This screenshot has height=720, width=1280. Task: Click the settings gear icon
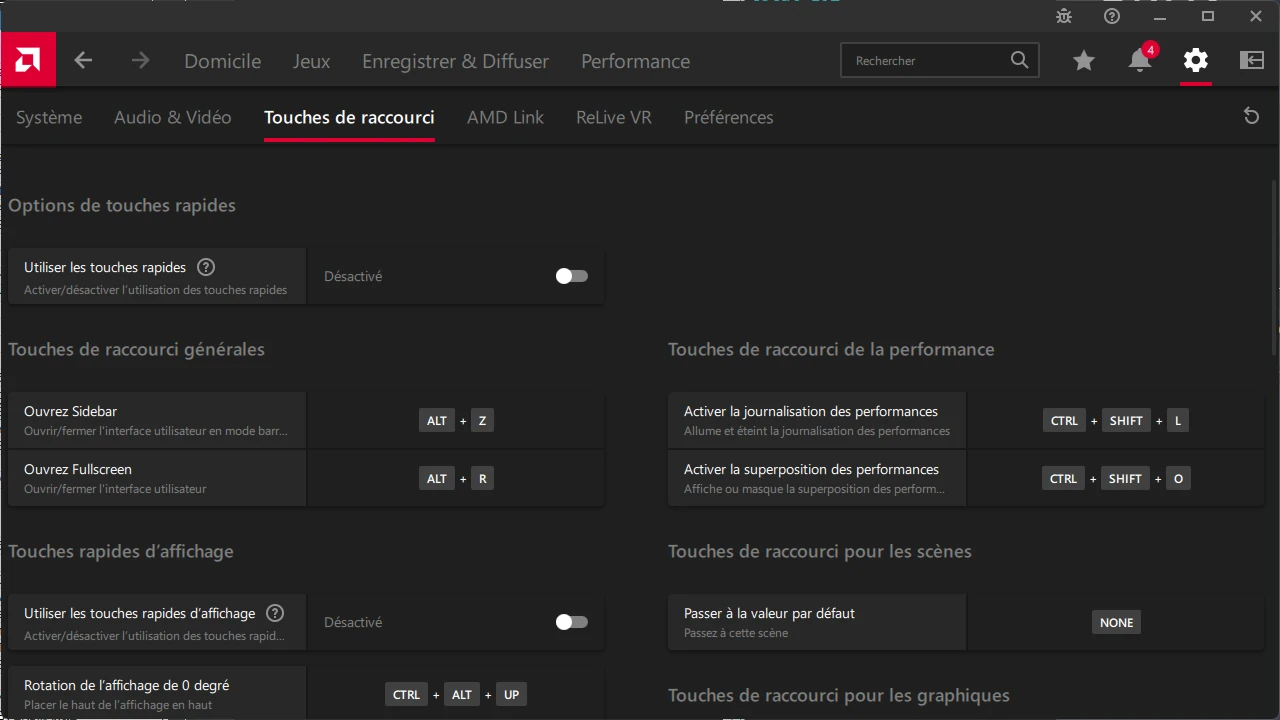1195,60
